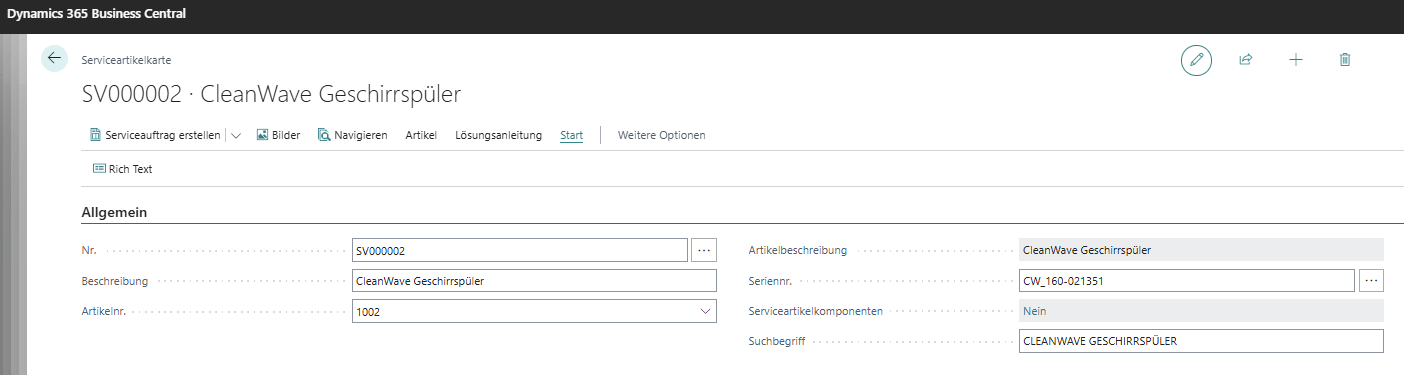Viewport: 1404px width, 375px height.
Task: Select the Start tab
Action: (x=571, y=135)
